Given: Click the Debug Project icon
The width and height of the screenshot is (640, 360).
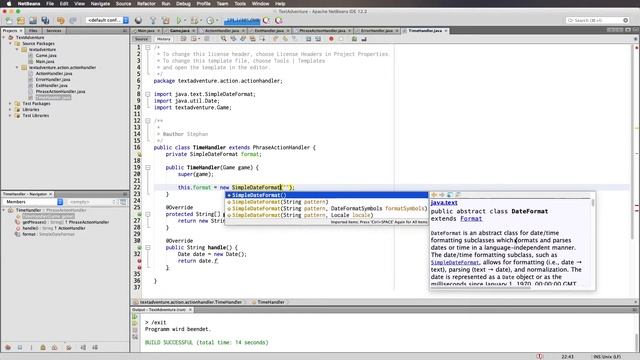Looking at the screenshot, I should point(194,20).
